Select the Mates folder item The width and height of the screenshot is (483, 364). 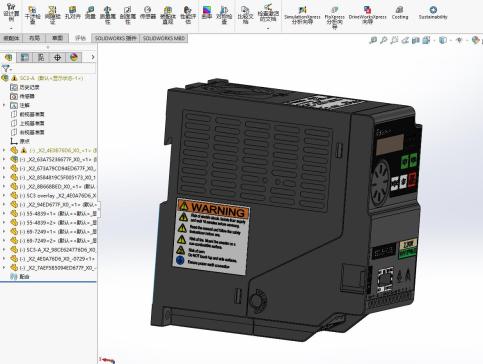coord(24,277)
